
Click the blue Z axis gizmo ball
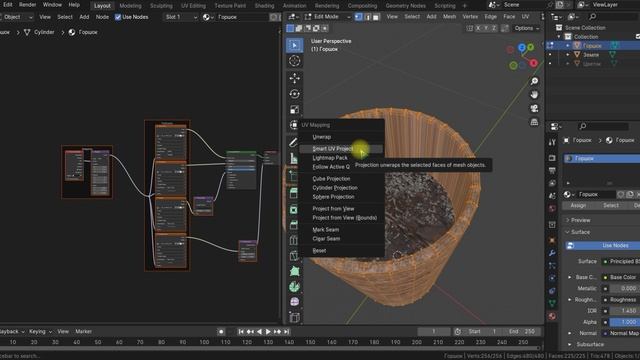point(522,48)
